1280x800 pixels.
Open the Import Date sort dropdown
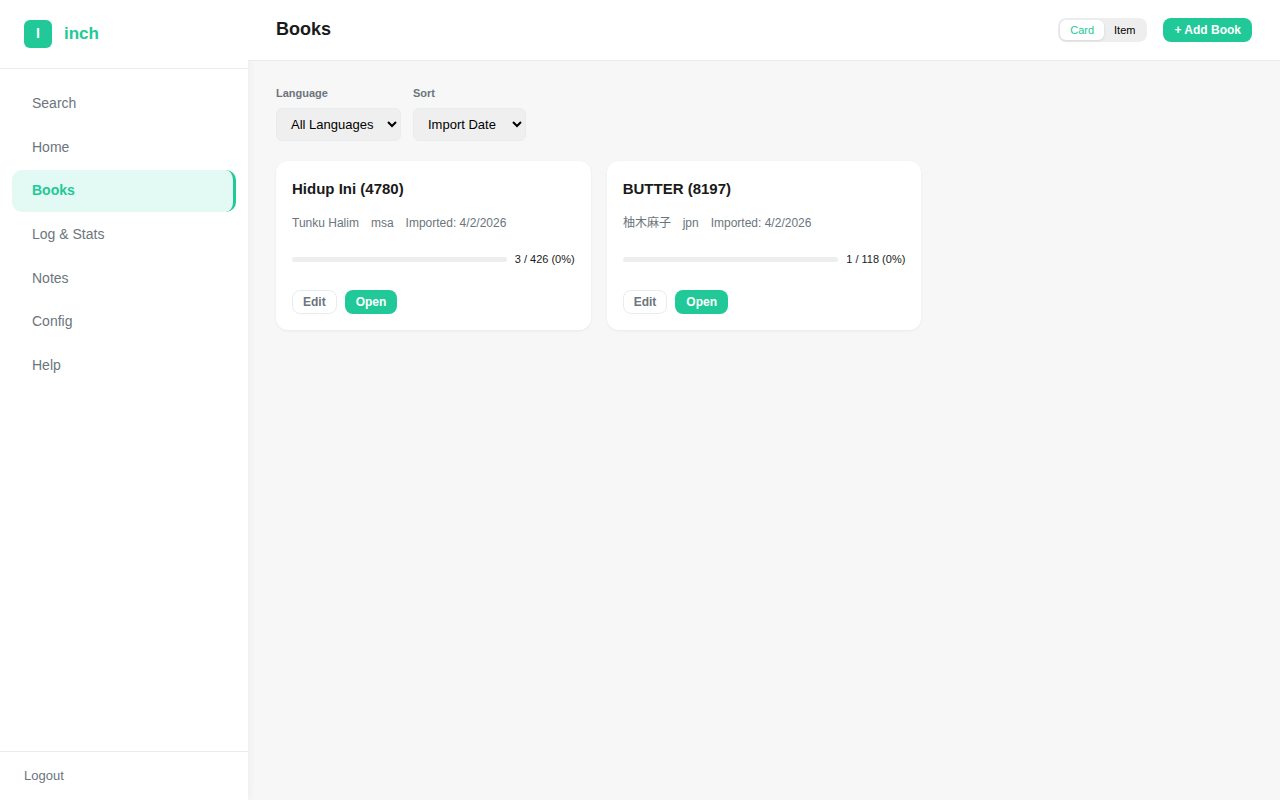(469, 125)
